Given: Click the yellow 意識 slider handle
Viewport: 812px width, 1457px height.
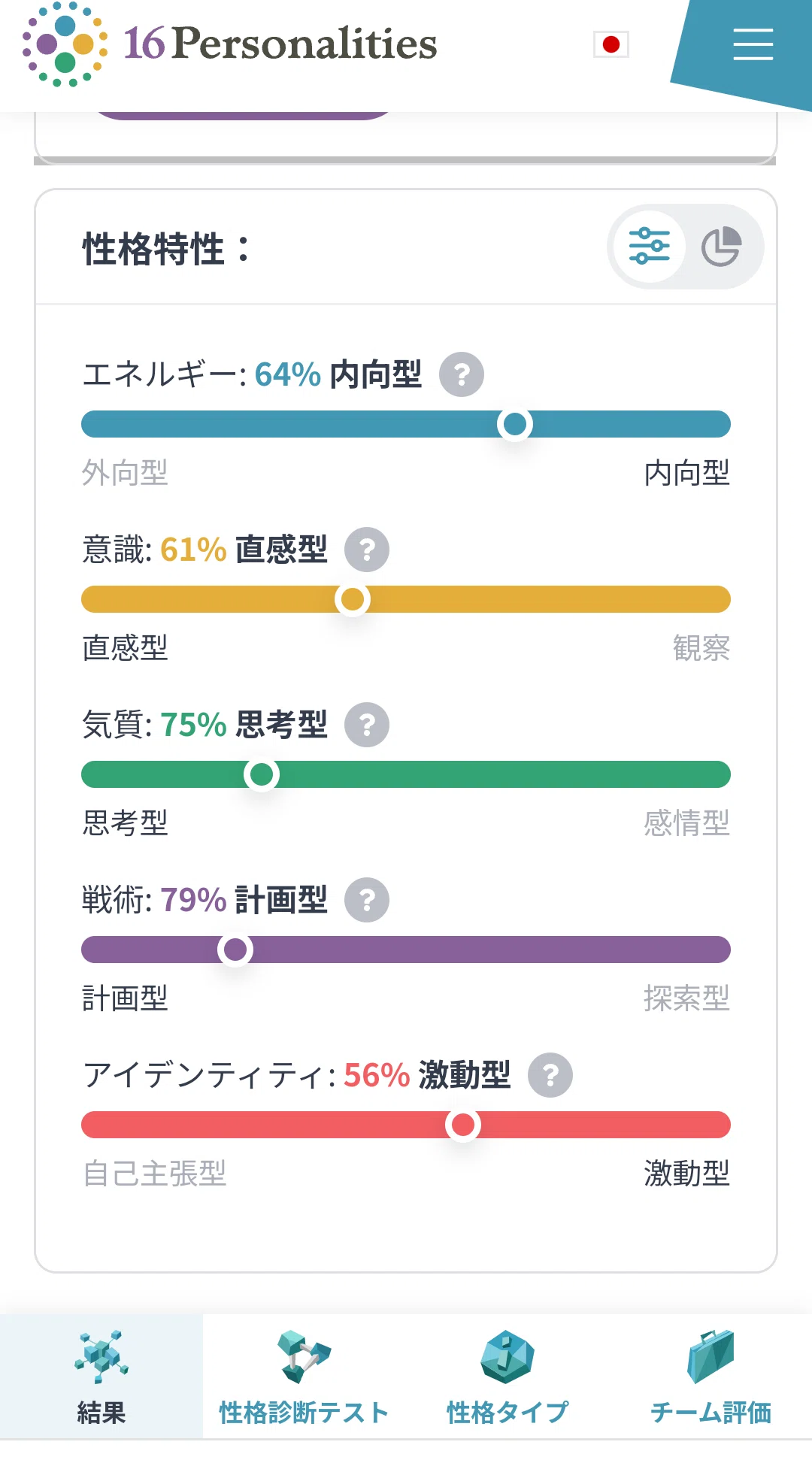Looking at the screenshot, I should click(353, 599).
